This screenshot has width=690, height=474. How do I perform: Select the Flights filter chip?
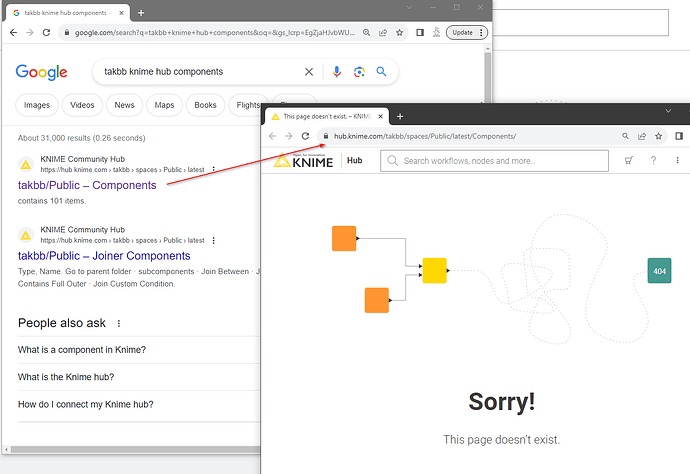pyautogui.click(x=246, y=105)
